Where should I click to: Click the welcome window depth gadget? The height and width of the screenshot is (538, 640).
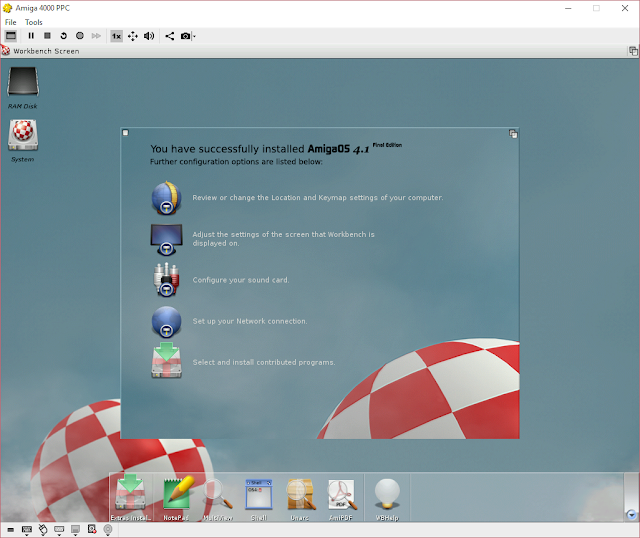(x=513, y=133)
